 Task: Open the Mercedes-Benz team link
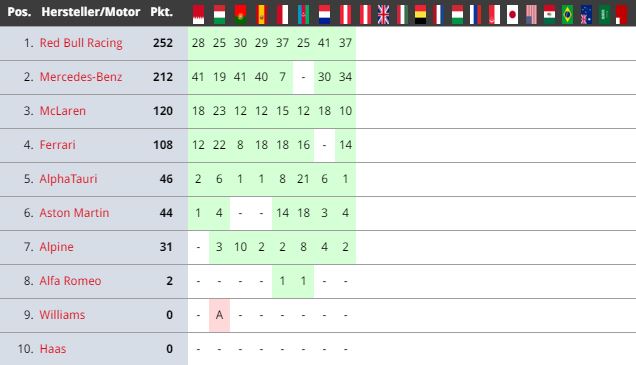click(x=81, y=77)
